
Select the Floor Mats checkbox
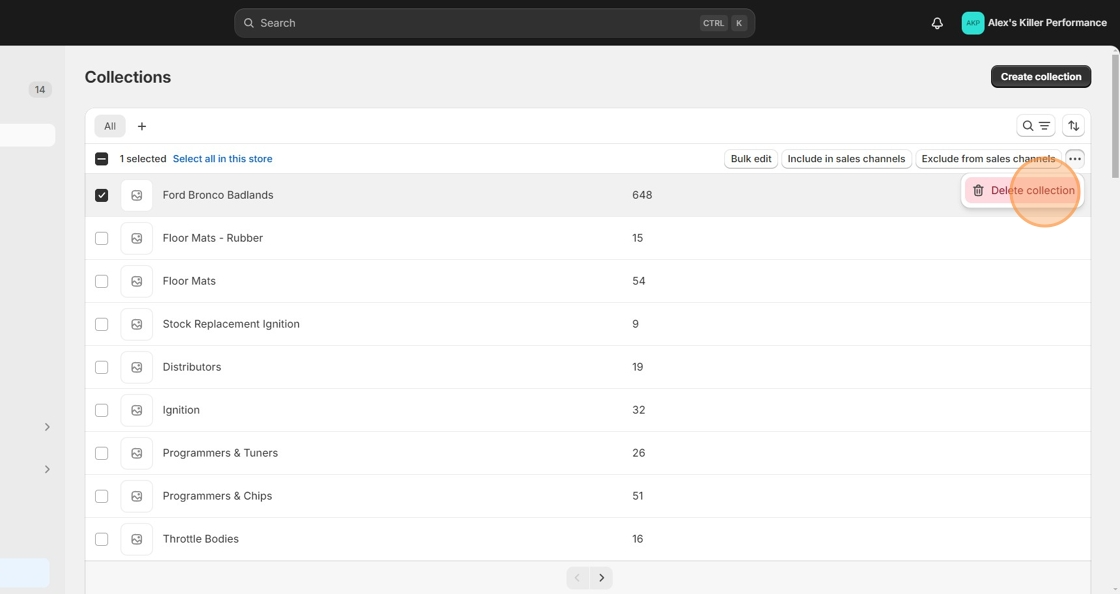(x=101, y=281)
